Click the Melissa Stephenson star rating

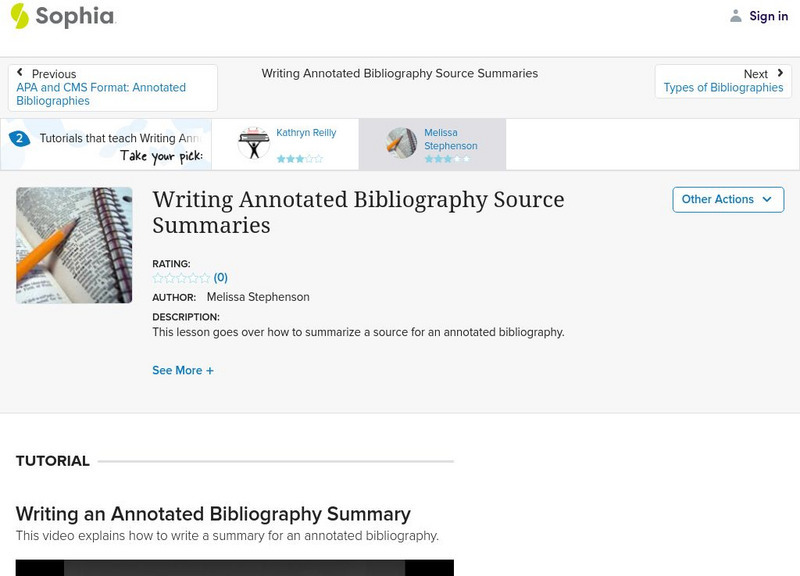(446, 159)
